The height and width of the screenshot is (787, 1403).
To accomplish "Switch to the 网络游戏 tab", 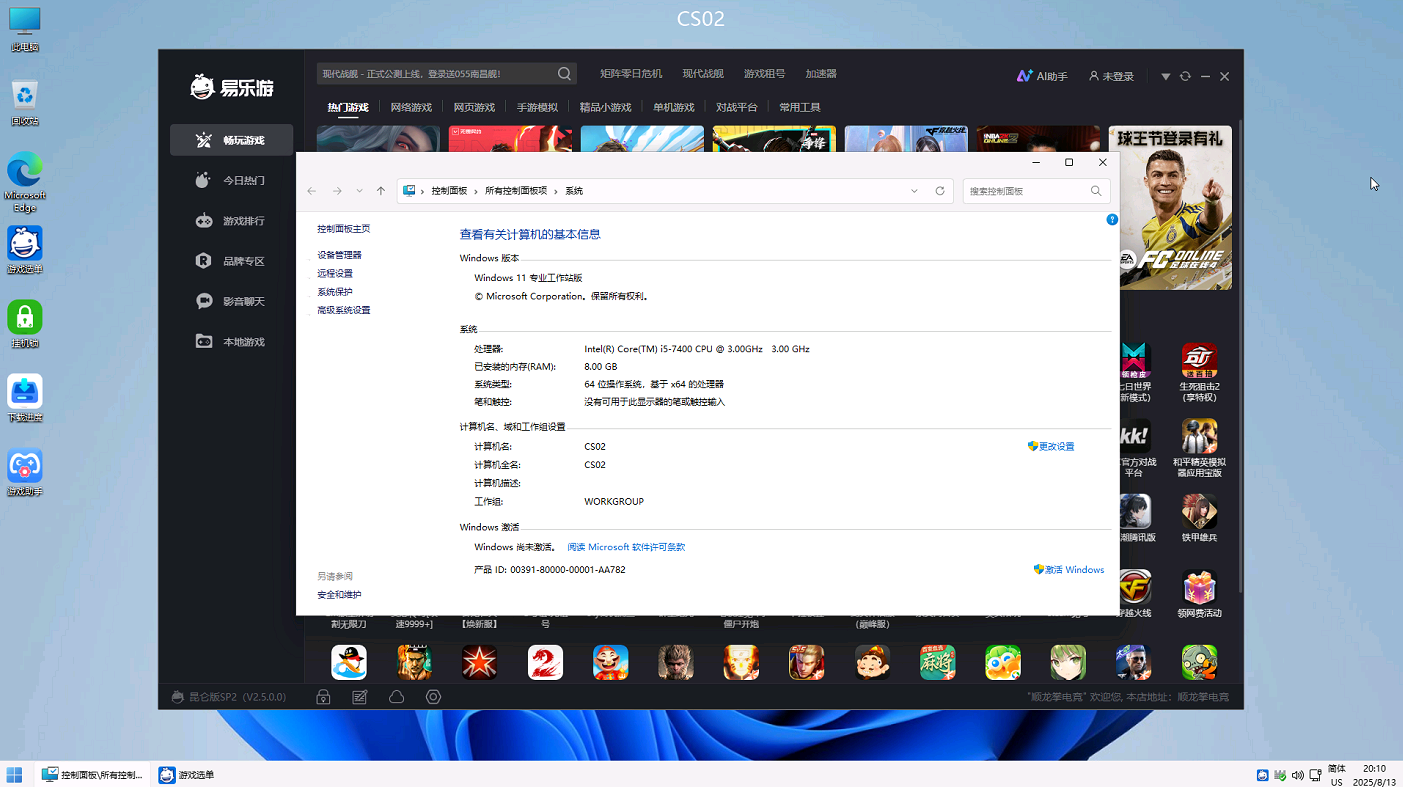I will pos(411,107).
